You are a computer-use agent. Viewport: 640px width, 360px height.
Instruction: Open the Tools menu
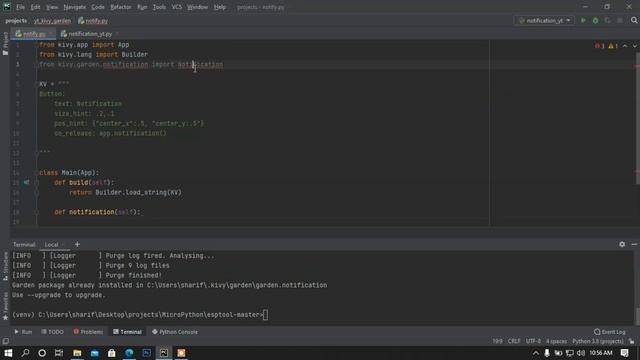(159, 7)
